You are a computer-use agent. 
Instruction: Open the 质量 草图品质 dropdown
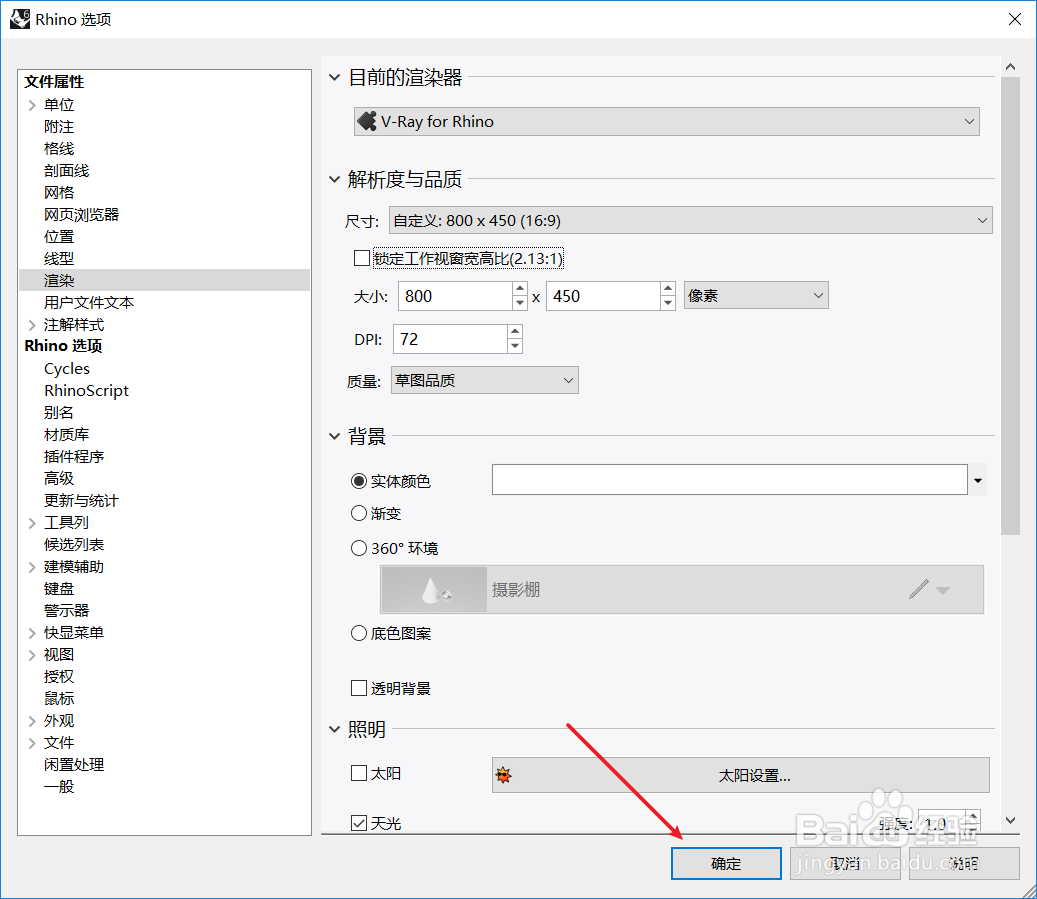[x=485, y=380]
